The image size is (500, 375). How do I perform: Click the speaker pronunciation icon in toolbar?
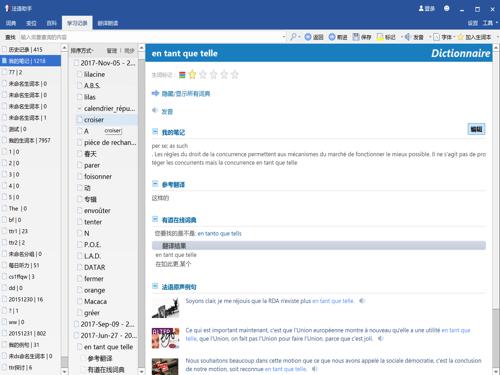click(407, 37)
